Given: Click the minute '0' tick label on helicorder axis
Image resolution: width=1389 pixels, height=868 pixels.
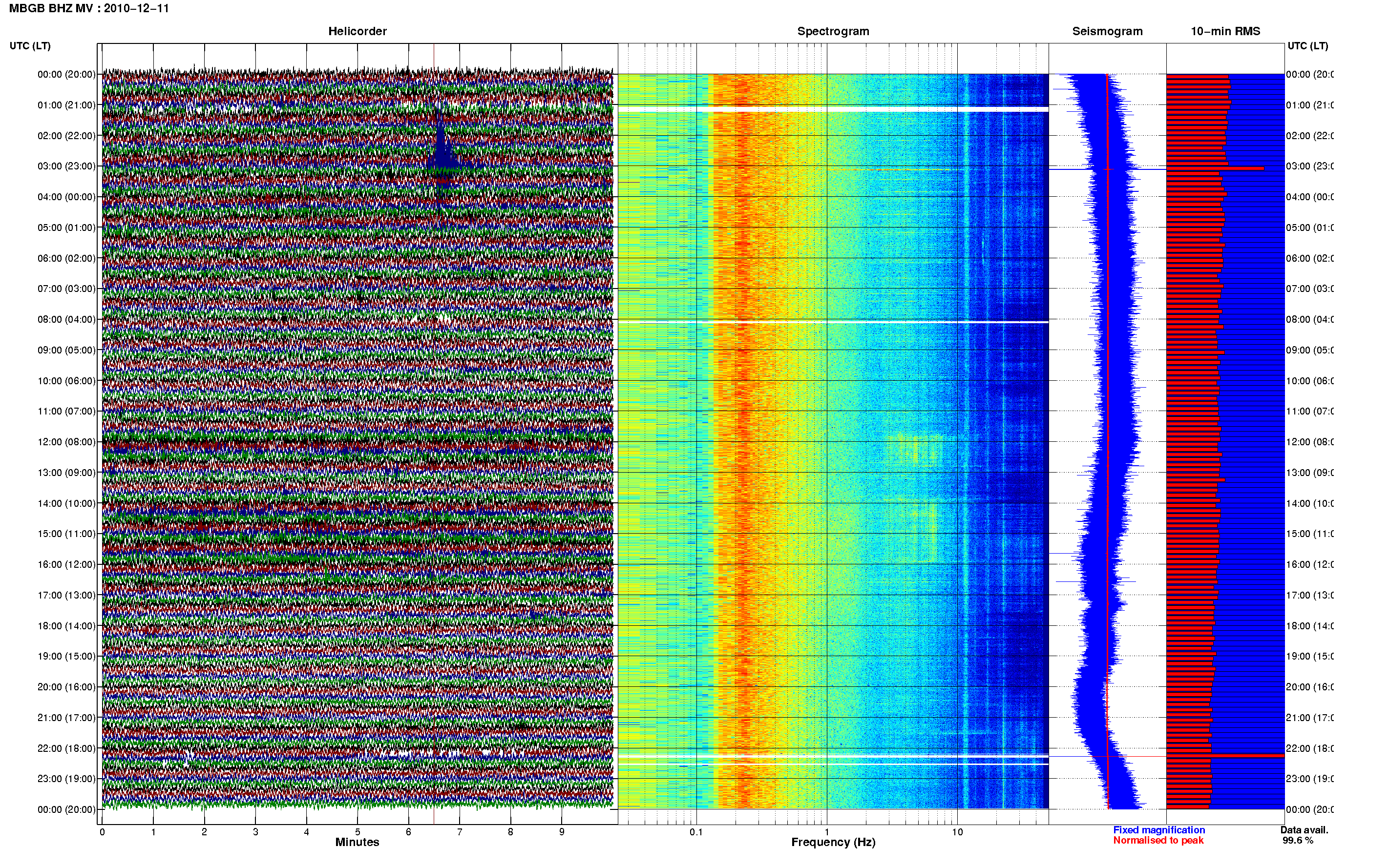Looking at the screenshot, I should [x=102, y=832].
